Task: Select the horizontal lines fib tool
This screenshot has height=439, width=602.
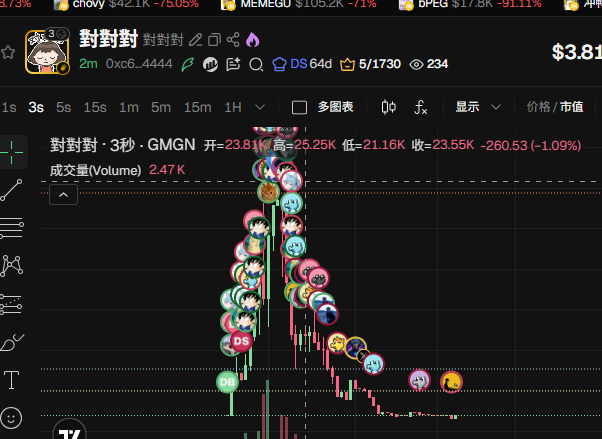Action: tap(12, 228)
